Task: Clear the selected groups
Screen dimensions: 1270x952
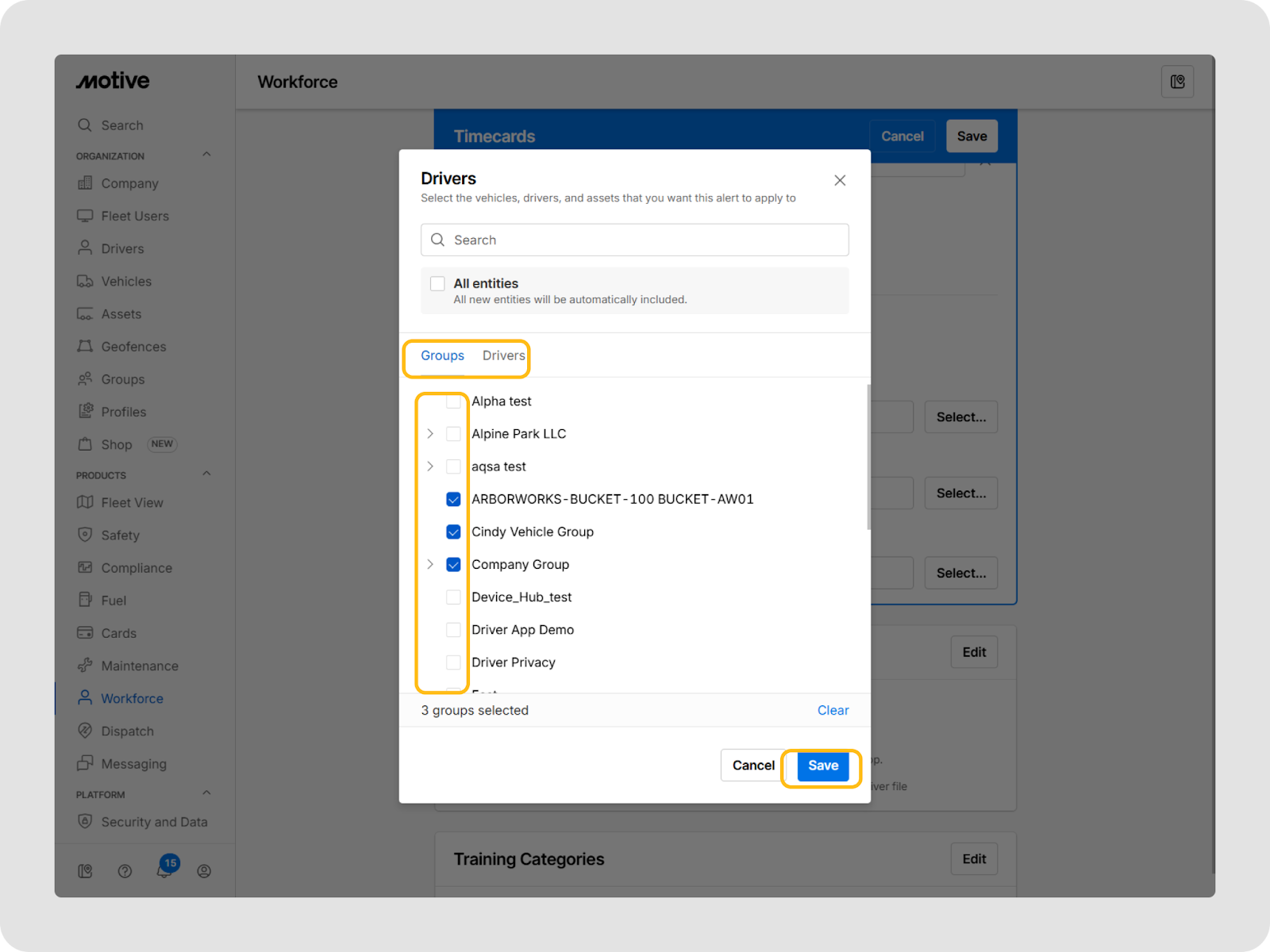Action: [x=833, y=710]
